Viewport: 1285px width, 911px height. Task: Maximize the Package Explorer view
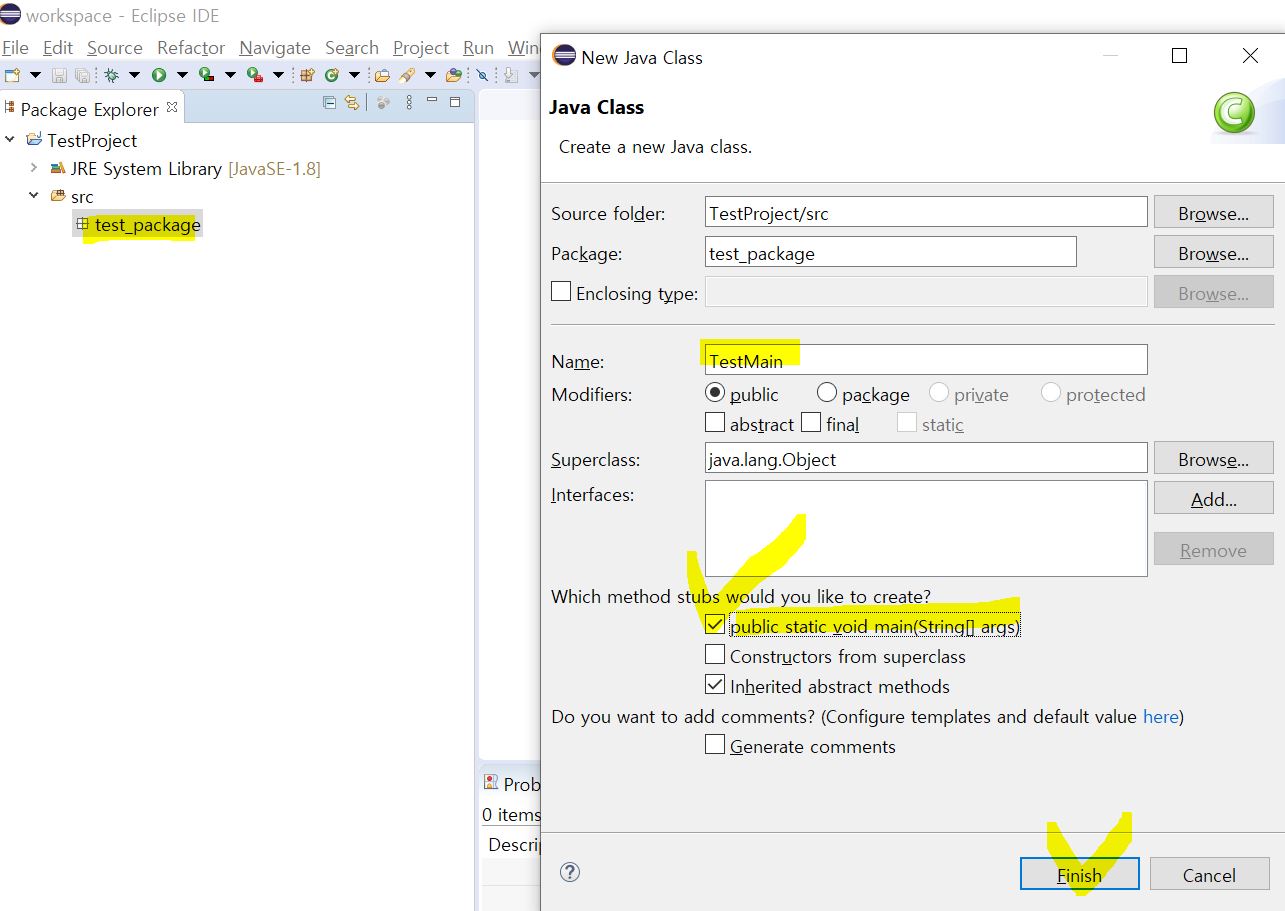click(x=455, y=102)
